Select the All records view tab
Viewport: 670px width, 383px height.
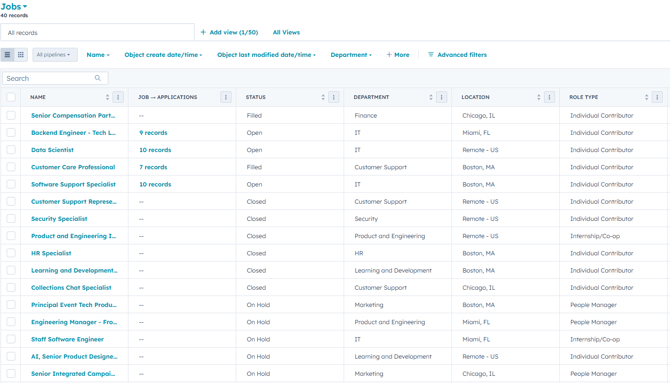coord(97,32)
